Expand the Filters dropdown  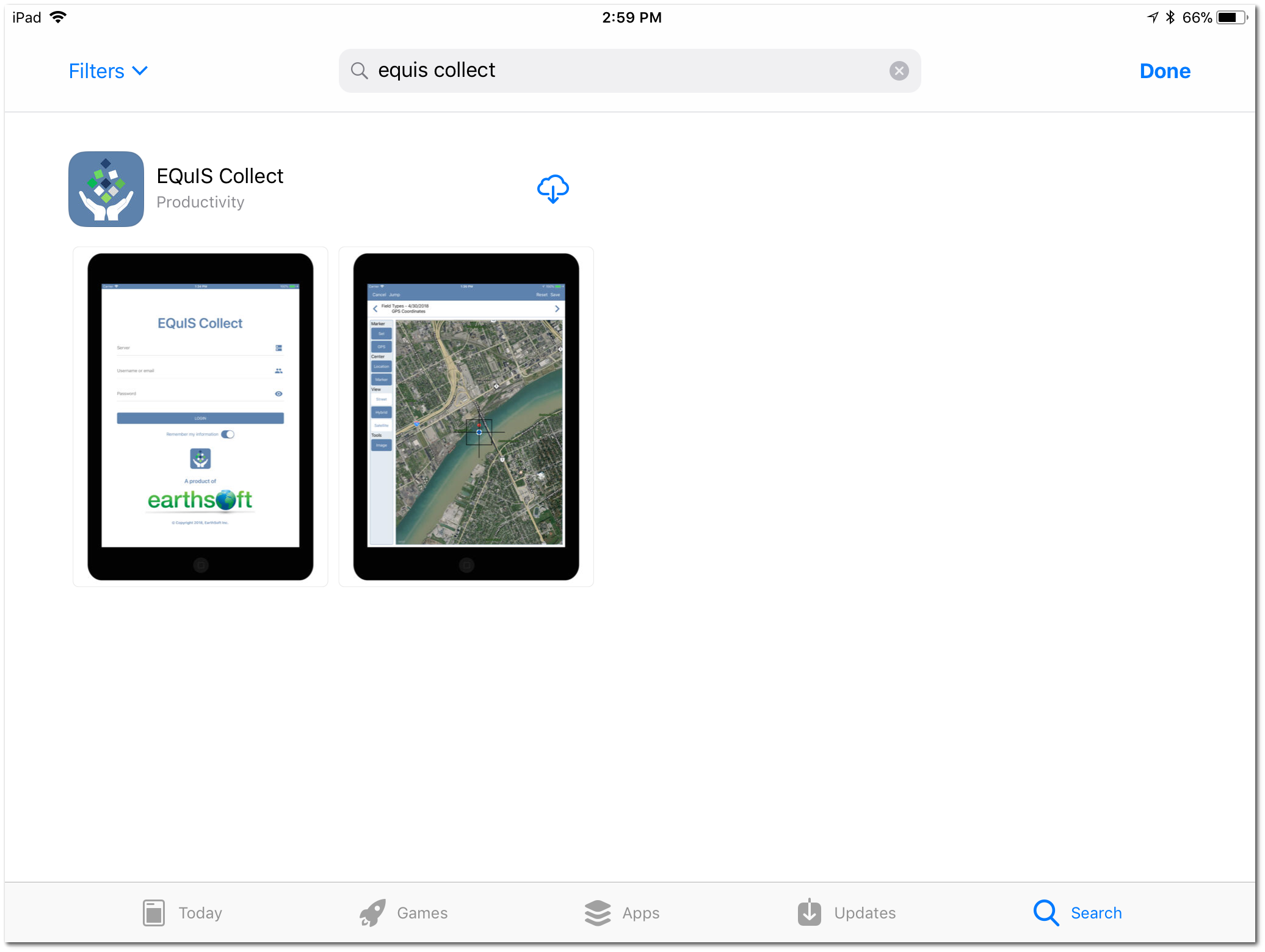(x=108, y=71)
